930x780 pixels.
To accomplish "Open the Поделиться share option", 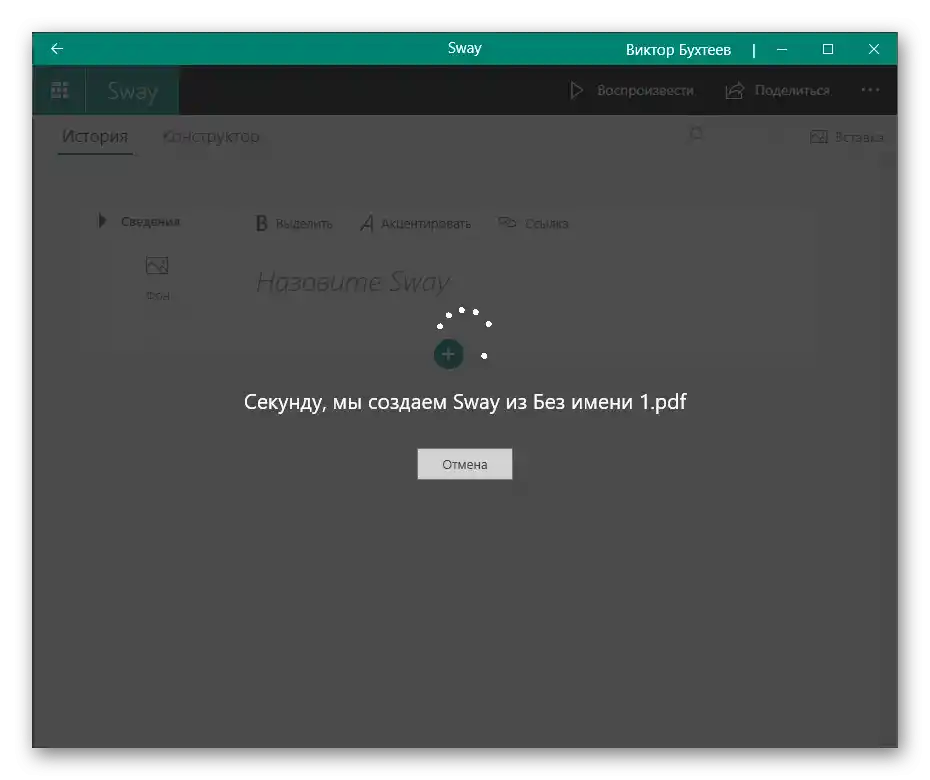I will [x=778, y=91].
